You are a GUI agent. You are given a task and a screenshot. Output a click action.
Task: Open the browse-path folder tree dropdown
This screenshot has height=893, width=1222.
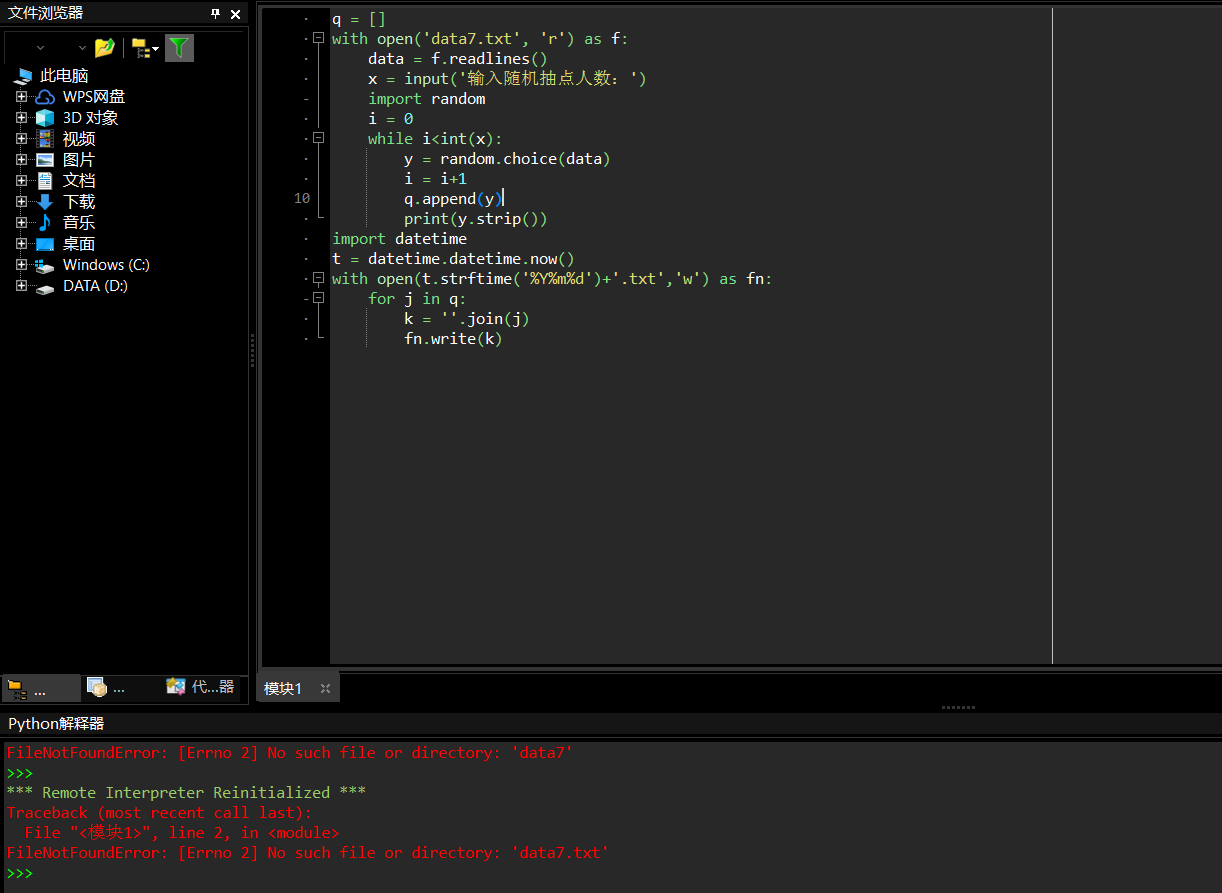tap(145, 47)
